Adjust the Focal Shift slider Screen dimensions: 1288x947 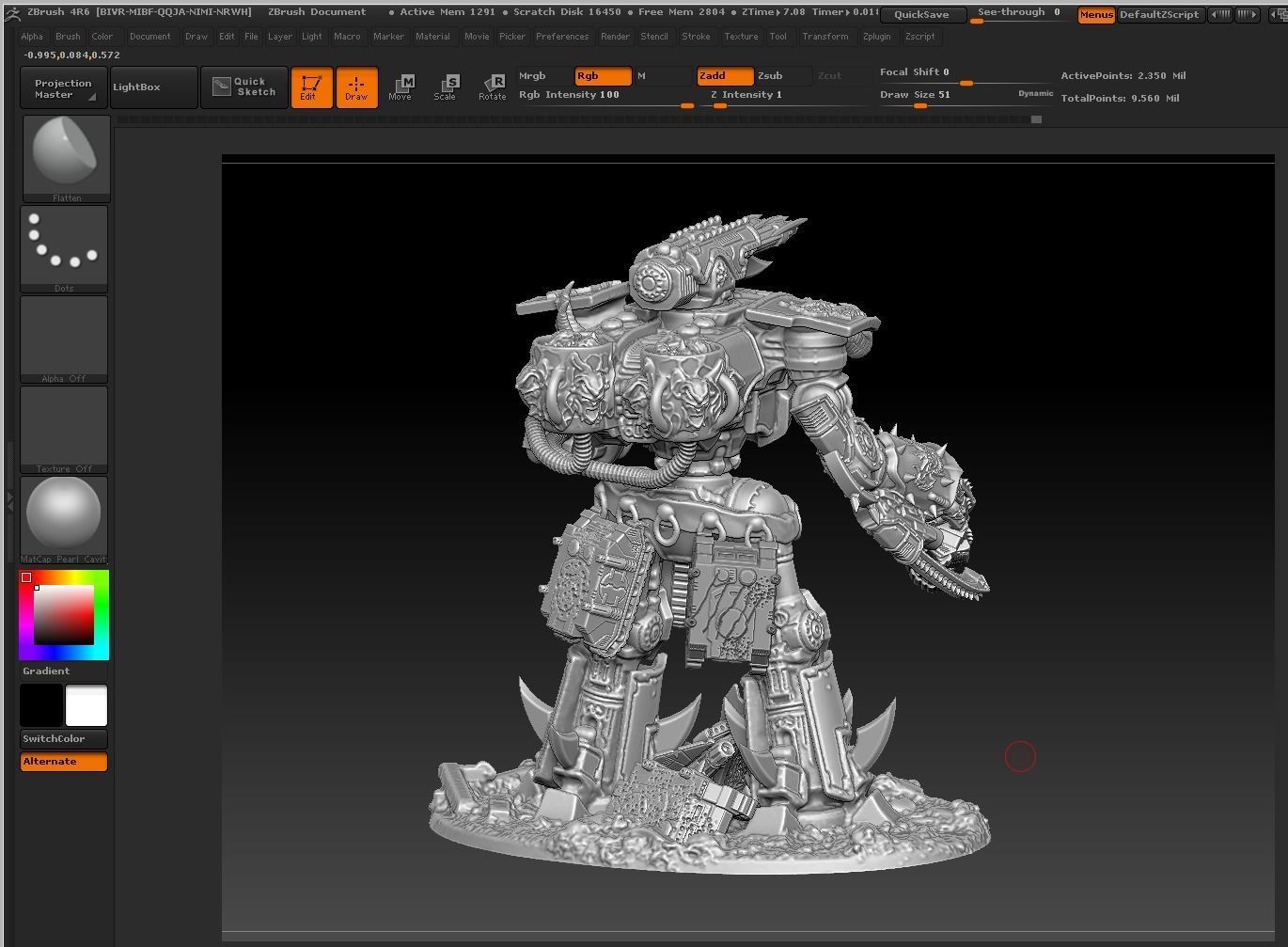(966, 75)
